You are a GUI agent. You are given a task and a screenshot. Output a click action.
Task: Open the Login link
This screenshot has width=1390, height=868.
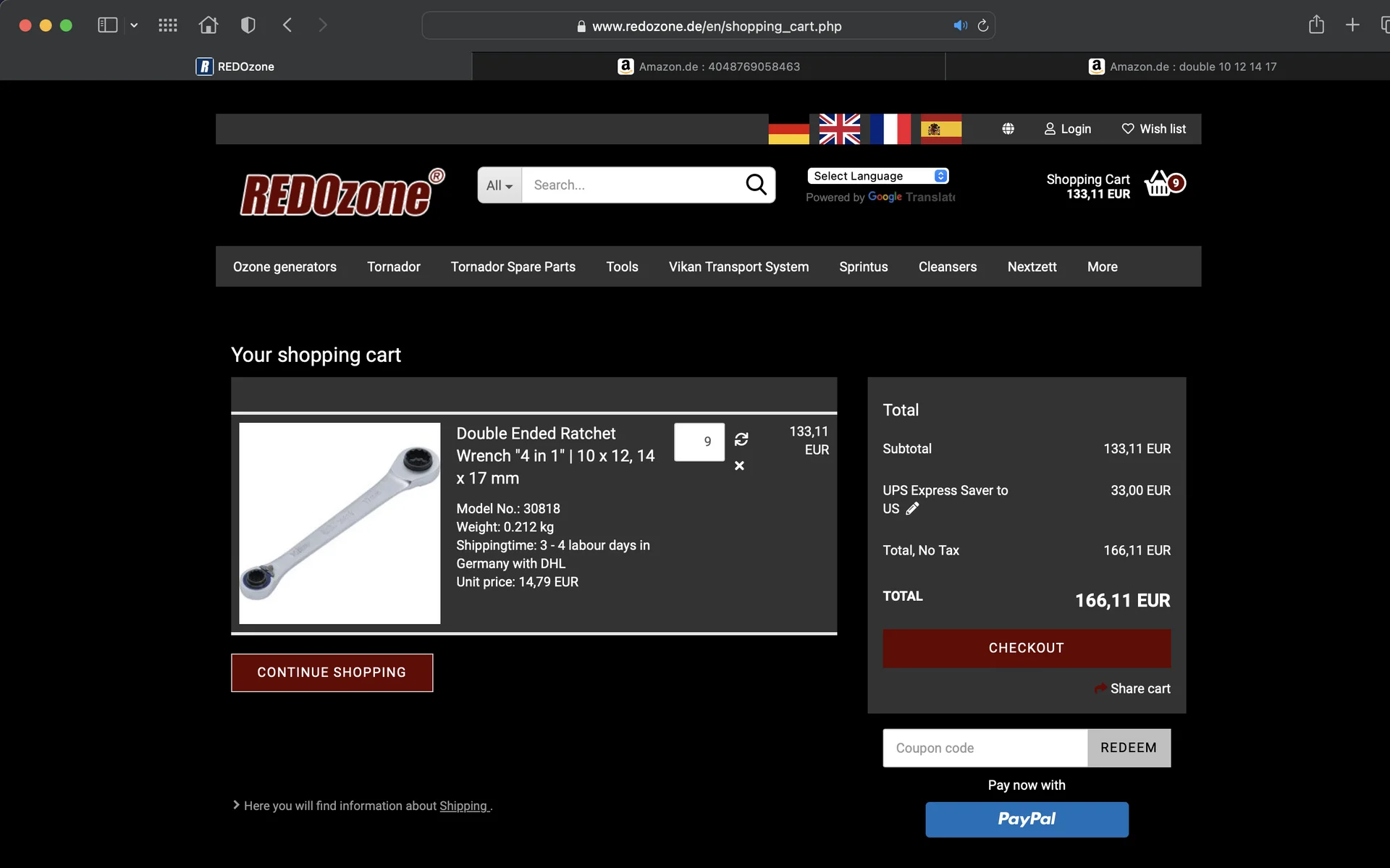1068,129
